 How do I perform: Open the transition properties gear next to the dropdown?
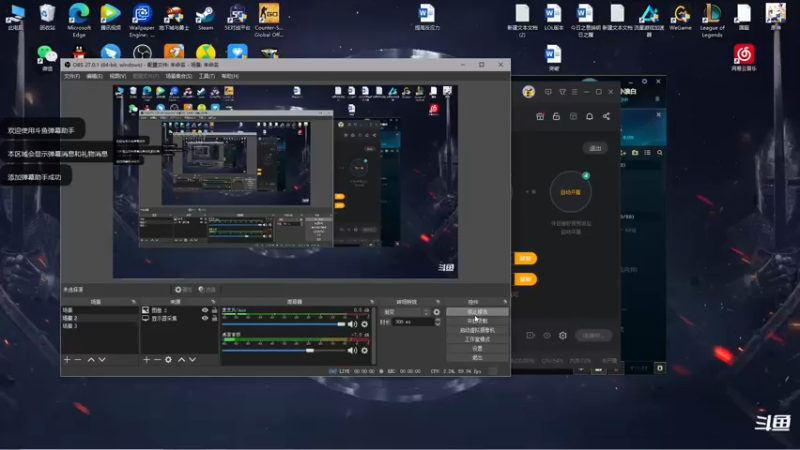point(436,312)
